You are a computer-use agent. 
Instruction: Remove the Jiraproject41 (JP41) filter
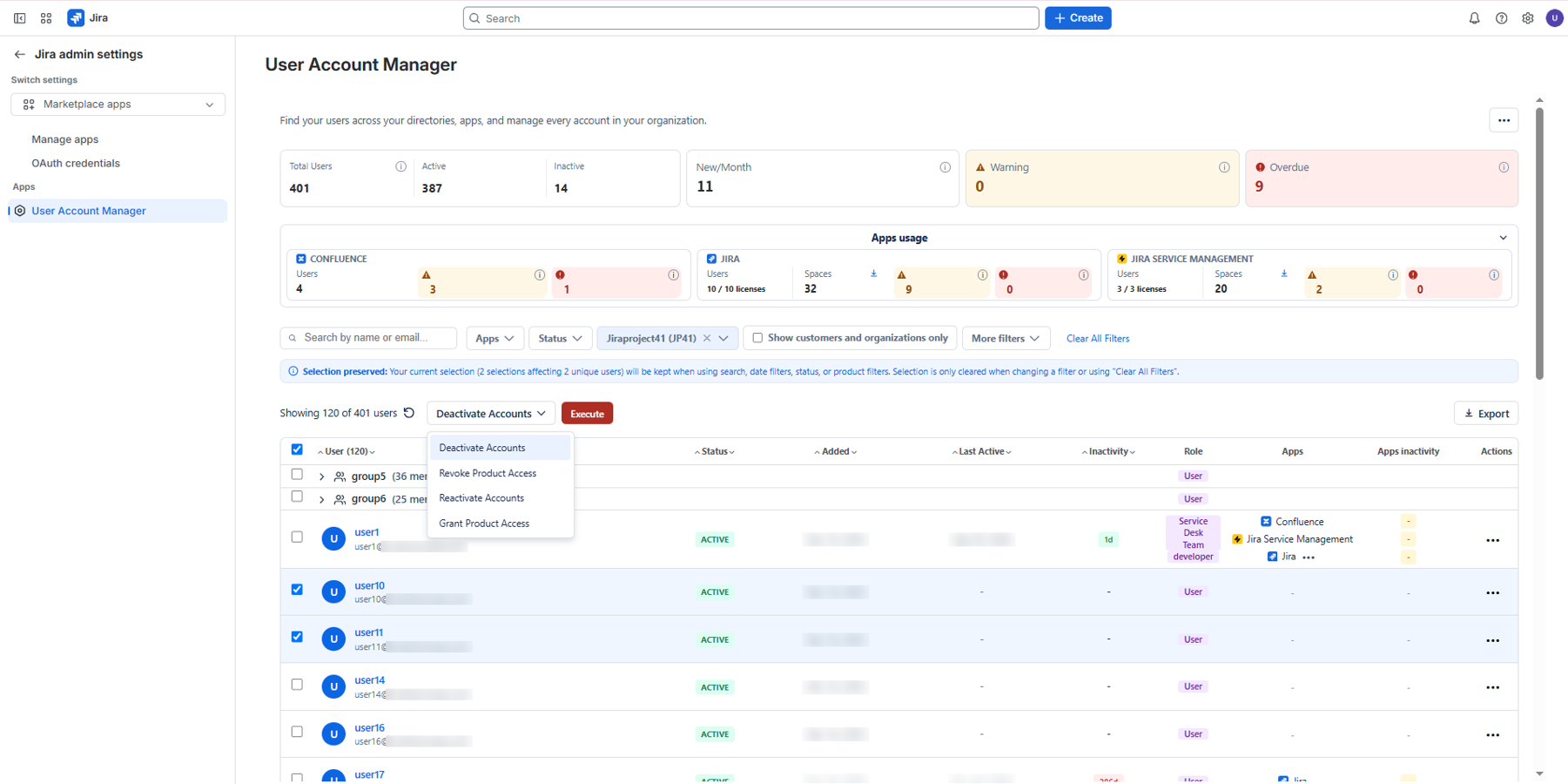pos(707,338)
